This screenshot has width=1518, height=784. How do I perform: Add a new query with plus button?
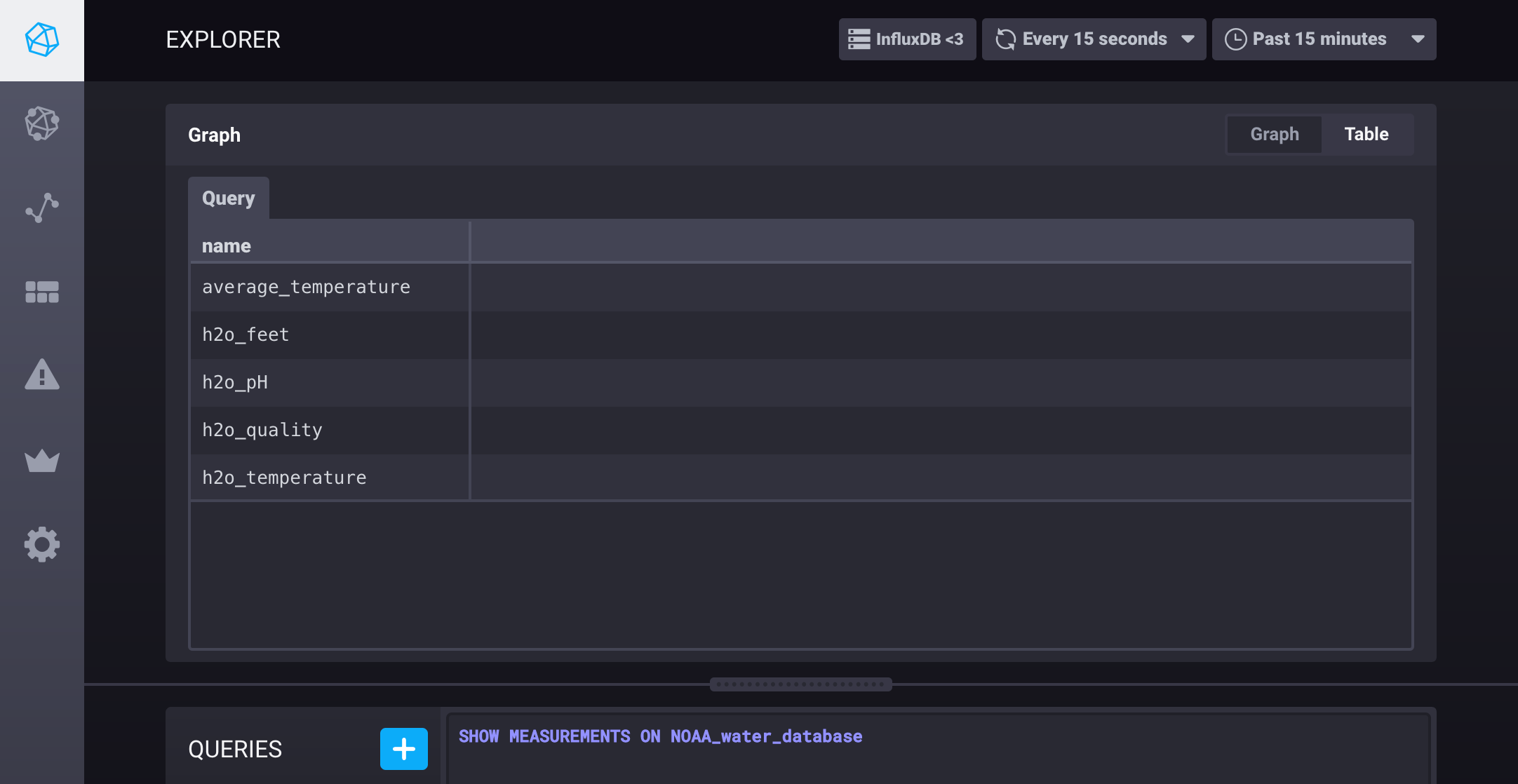pyautogui.click(x=403, y=749)
